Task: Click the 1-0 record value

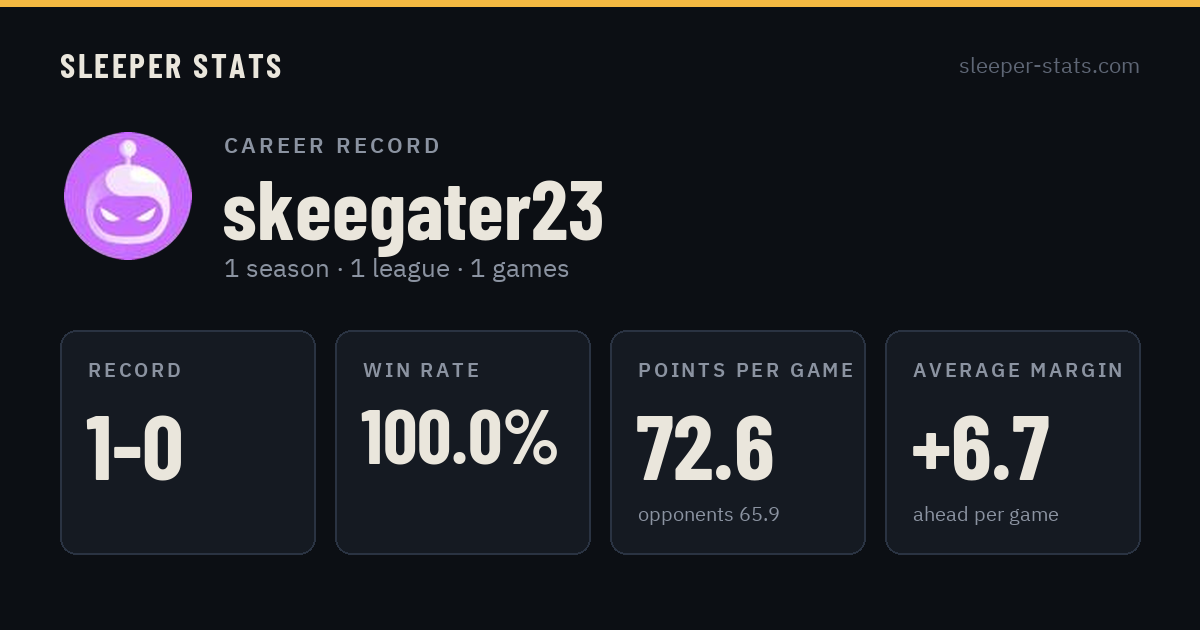Action: pyautogui.click(x=134, y=448)
